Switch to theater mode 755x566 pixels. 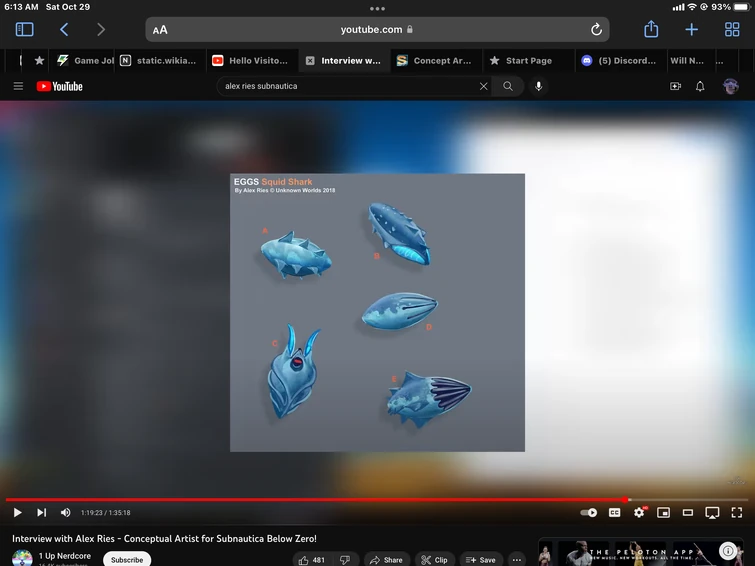pos(688,513)
